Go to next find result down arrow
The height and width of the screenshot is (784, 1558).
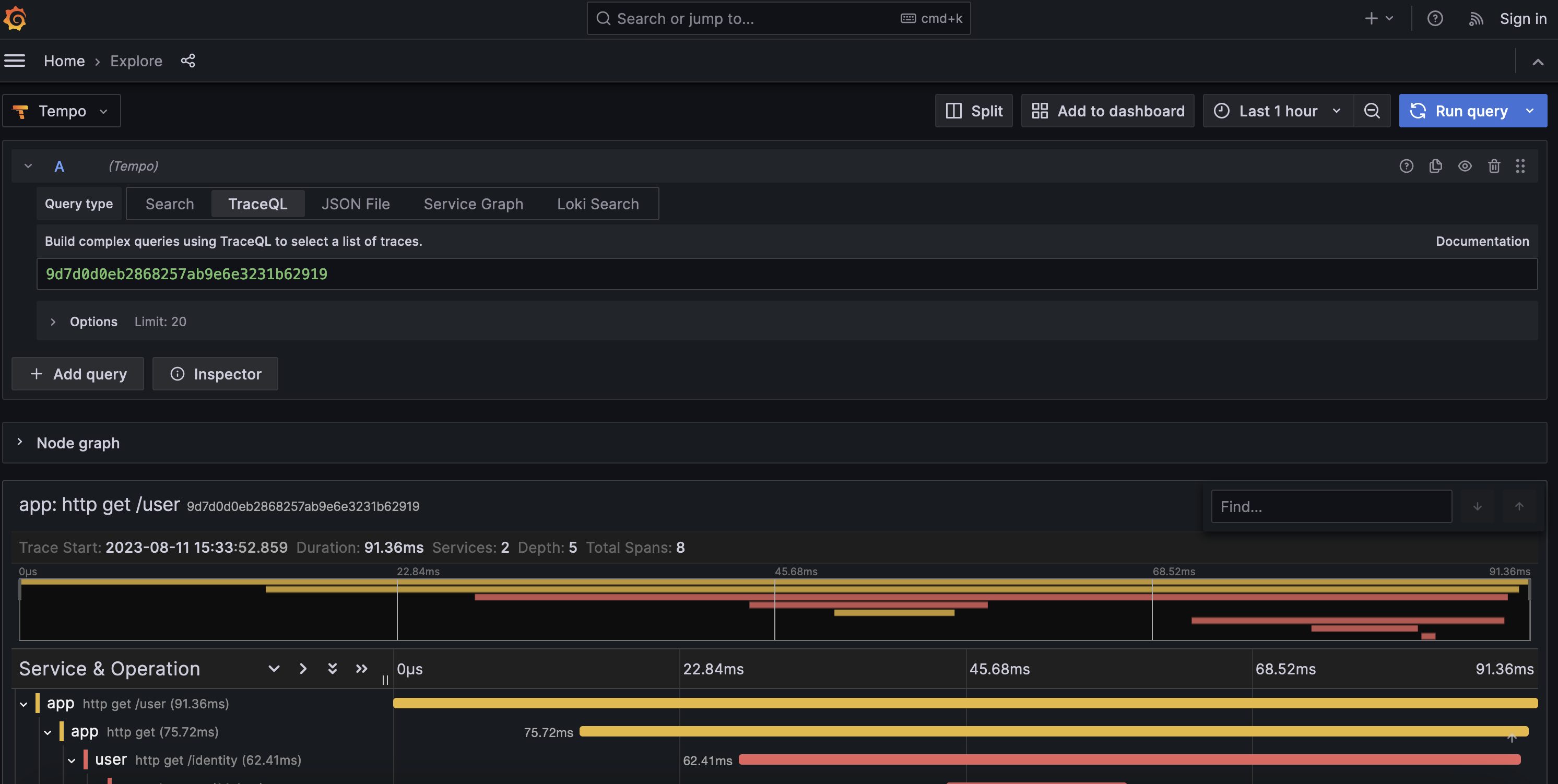[1477, 506]
